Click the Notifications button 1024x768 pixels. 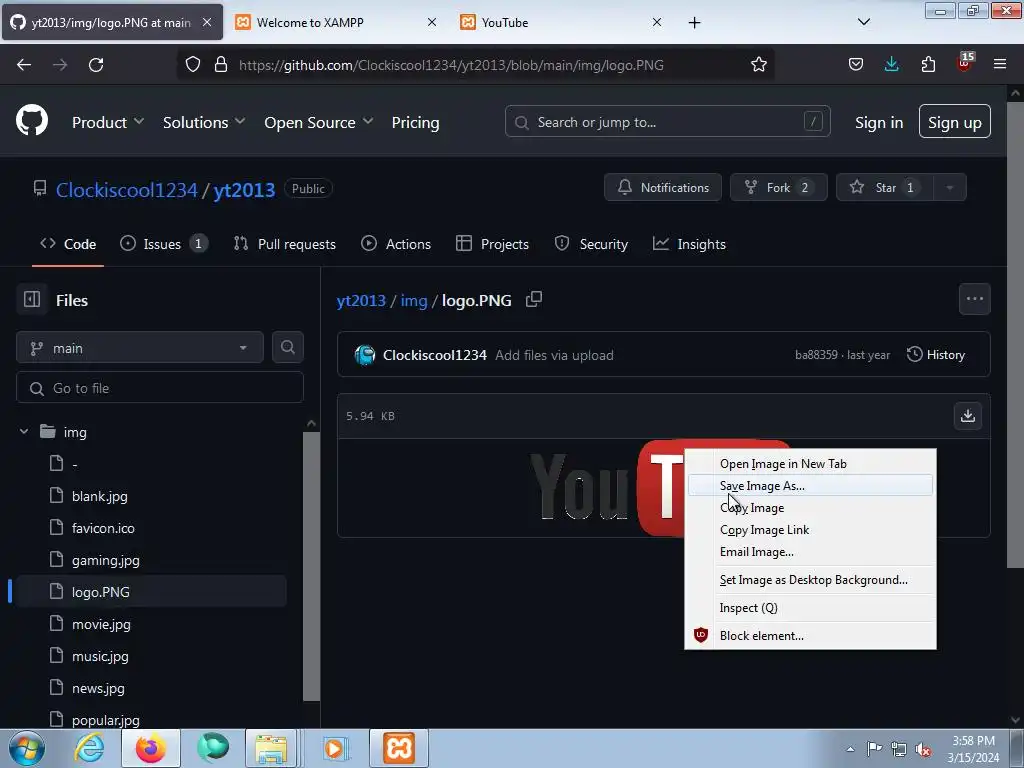coord(662,187)
